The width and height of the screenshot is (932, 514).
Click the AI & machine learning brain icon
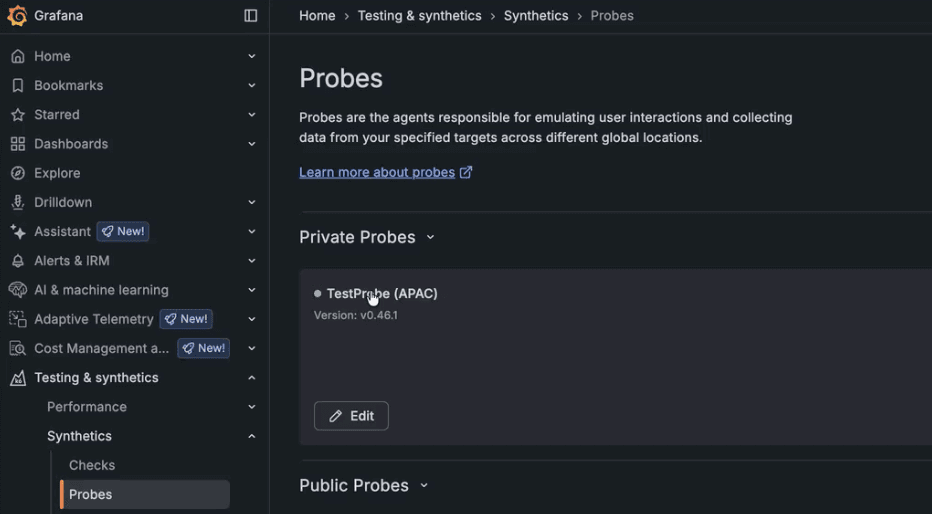click(18, 290)
